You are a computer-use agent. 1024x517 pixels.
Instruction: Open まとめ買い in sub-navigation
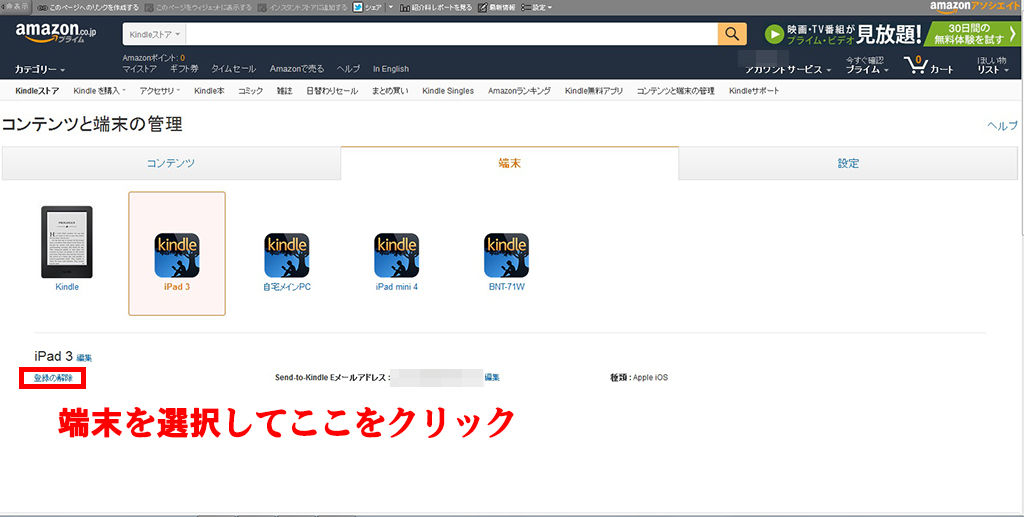390,91
